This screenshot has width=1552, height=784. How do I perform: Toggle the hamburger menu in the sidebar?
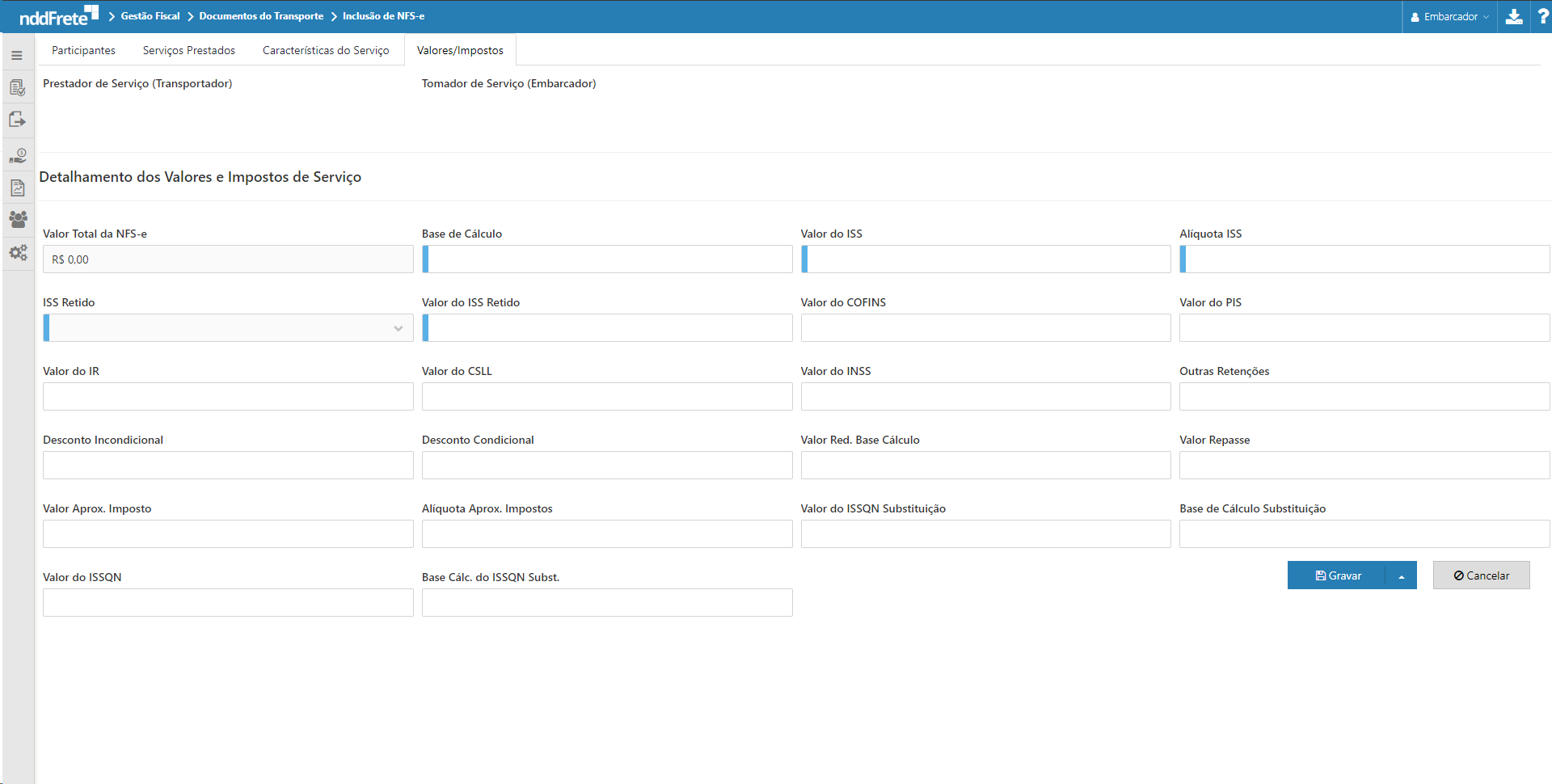pos(17,56)
